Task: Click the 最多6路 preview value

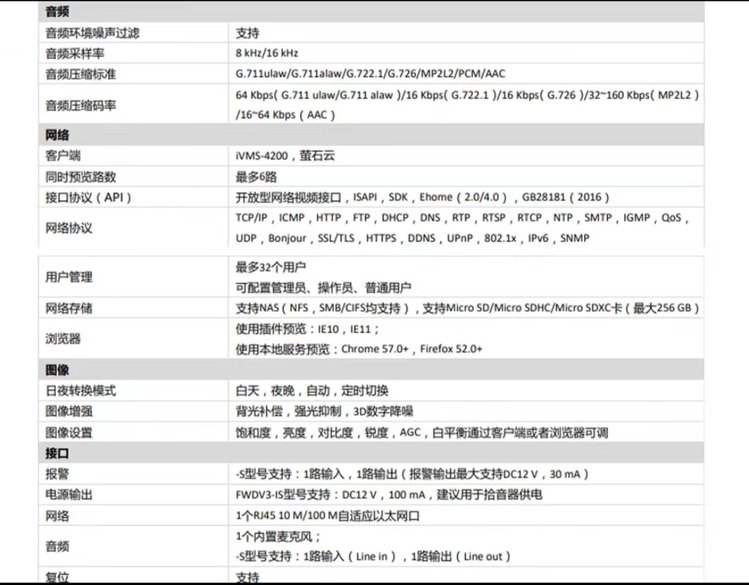Action: click(x=260, y=177)
